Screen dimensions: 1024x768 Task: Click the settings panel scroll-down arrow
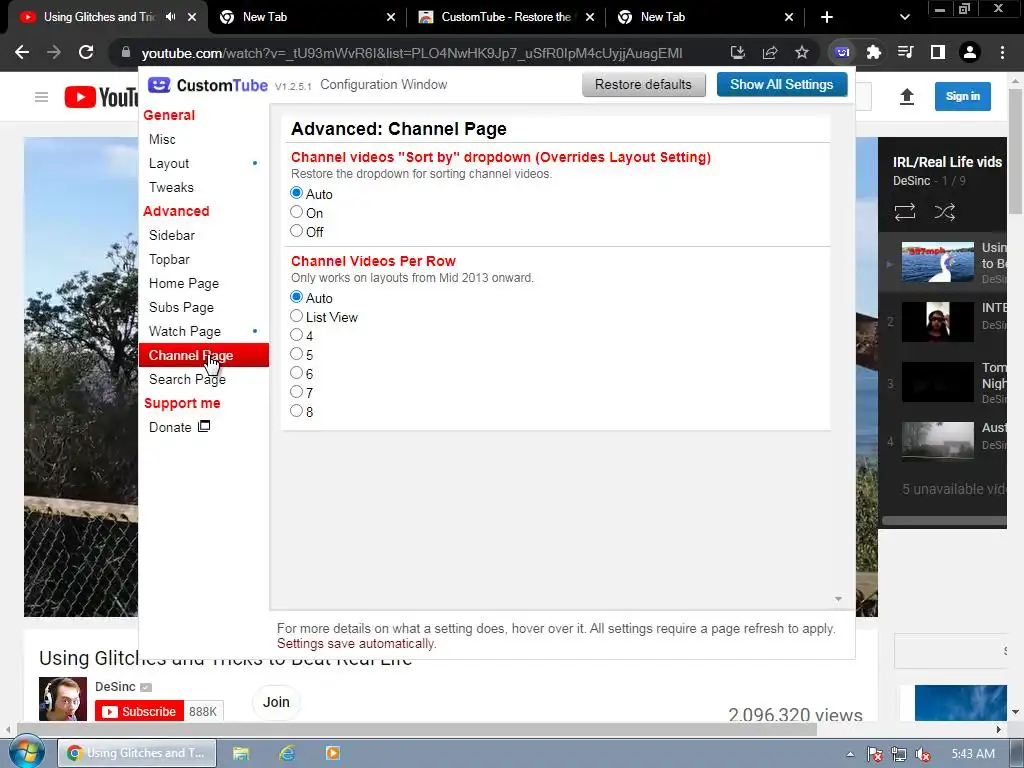(838, 599)
